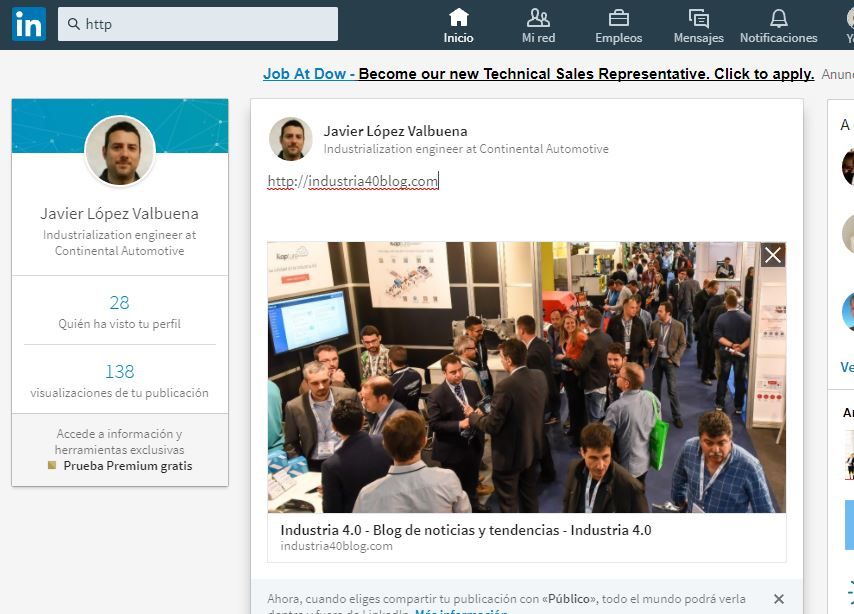View 138 visualizaciones de tu publicación
This screenshot has width=854, height=614.
pos(119,380)
